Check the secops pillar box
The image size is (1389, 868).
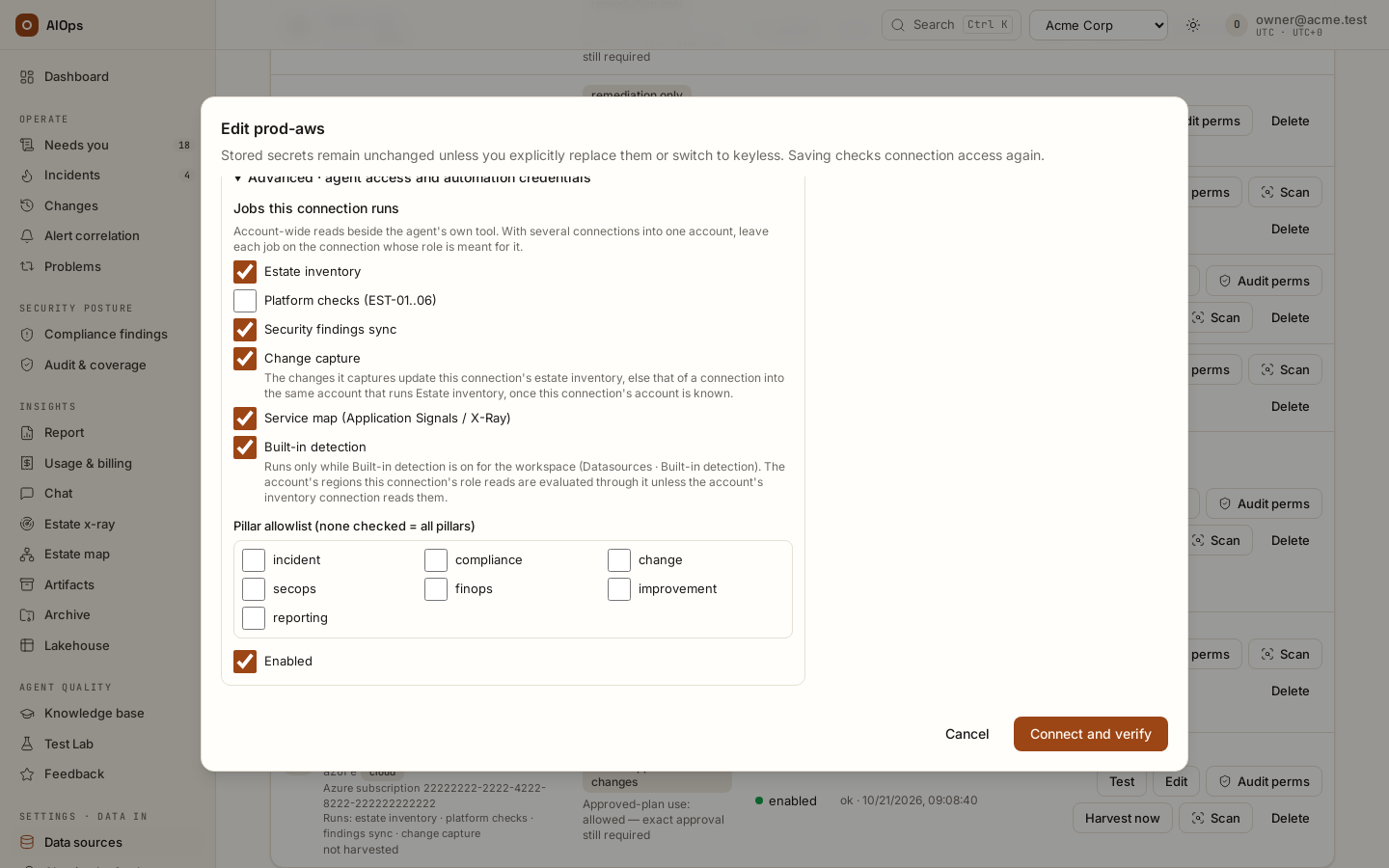pyautogui.click(x=254, y=589)
